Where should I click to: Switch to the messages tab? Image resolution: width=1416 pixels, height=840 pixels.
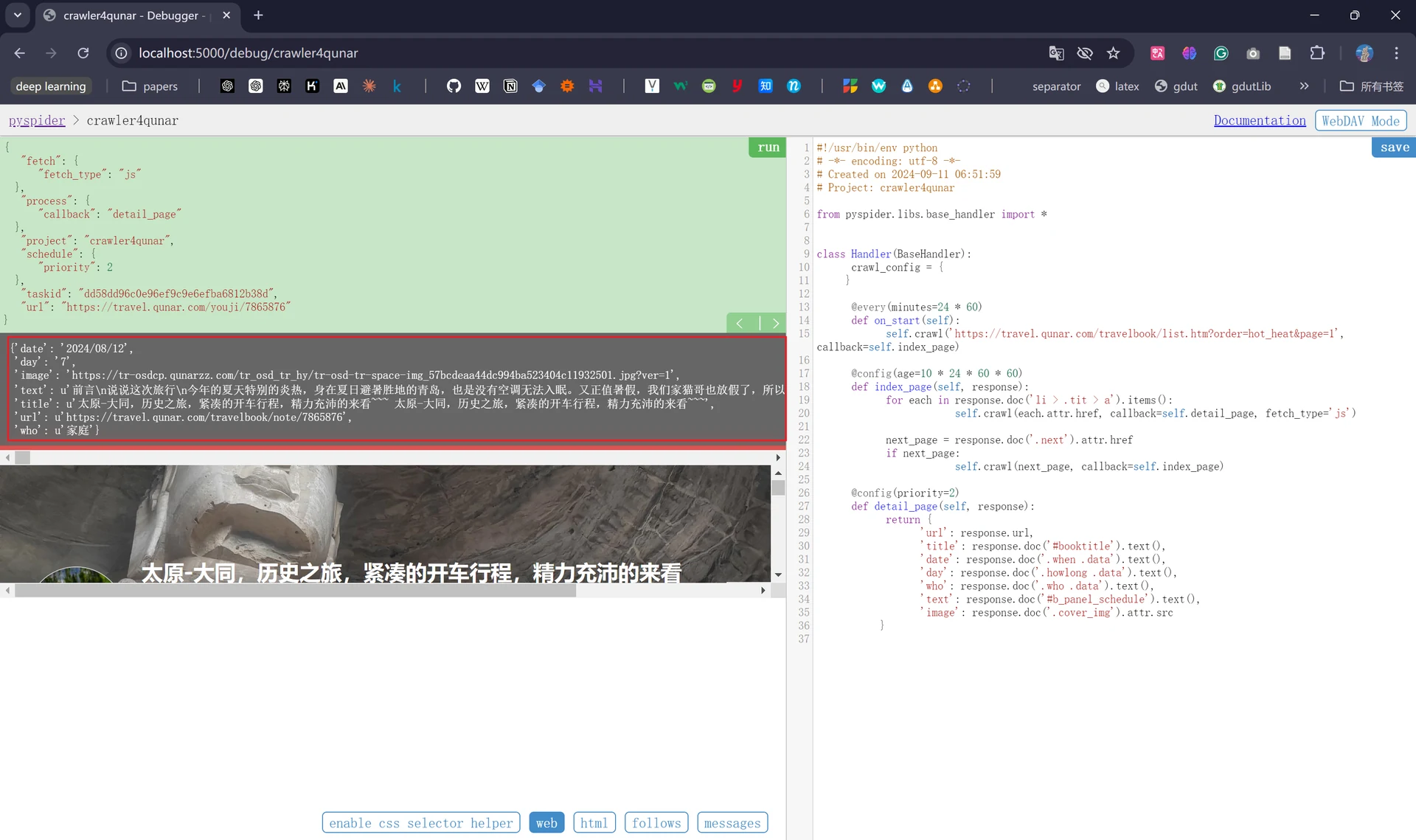732,822
